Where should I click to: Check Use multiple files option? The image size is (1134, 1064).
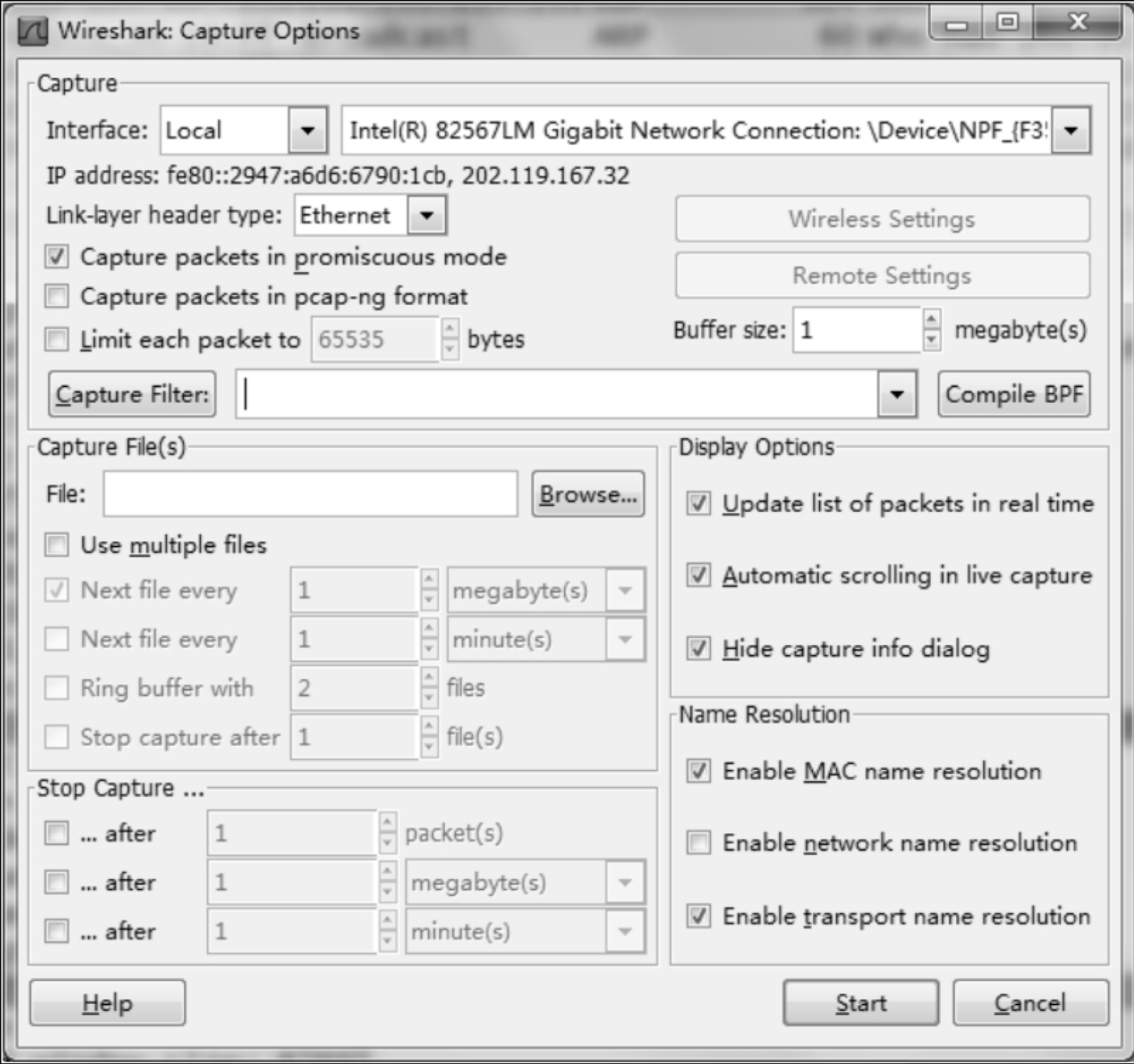coord(56,545)
